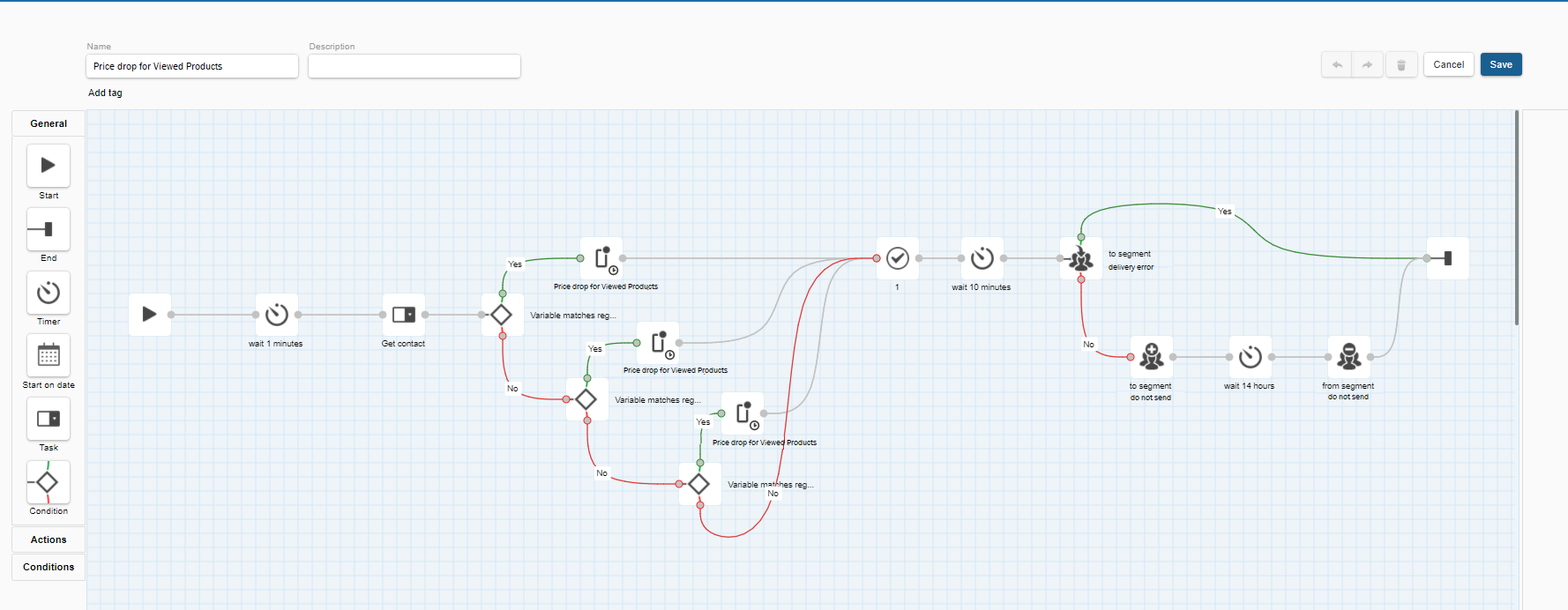Pick the Timer block from the palette
This screenshot has height=610, width=1568.
click(x=49, y=293)
